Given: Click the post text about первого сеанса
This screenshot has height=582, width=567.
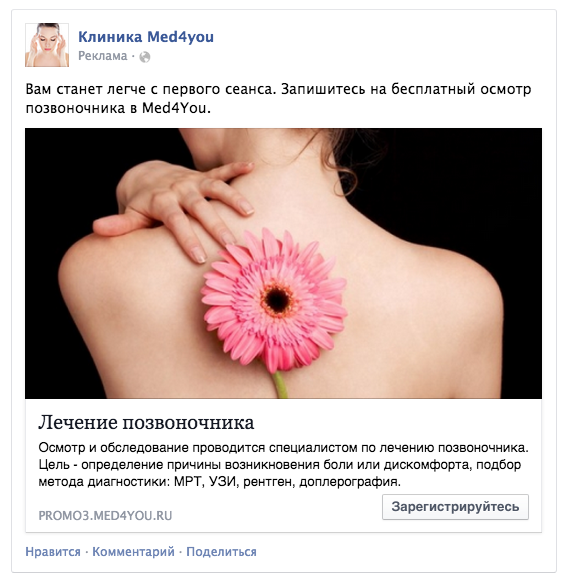Looking at the screenshot, I should (x=278, y=99).
